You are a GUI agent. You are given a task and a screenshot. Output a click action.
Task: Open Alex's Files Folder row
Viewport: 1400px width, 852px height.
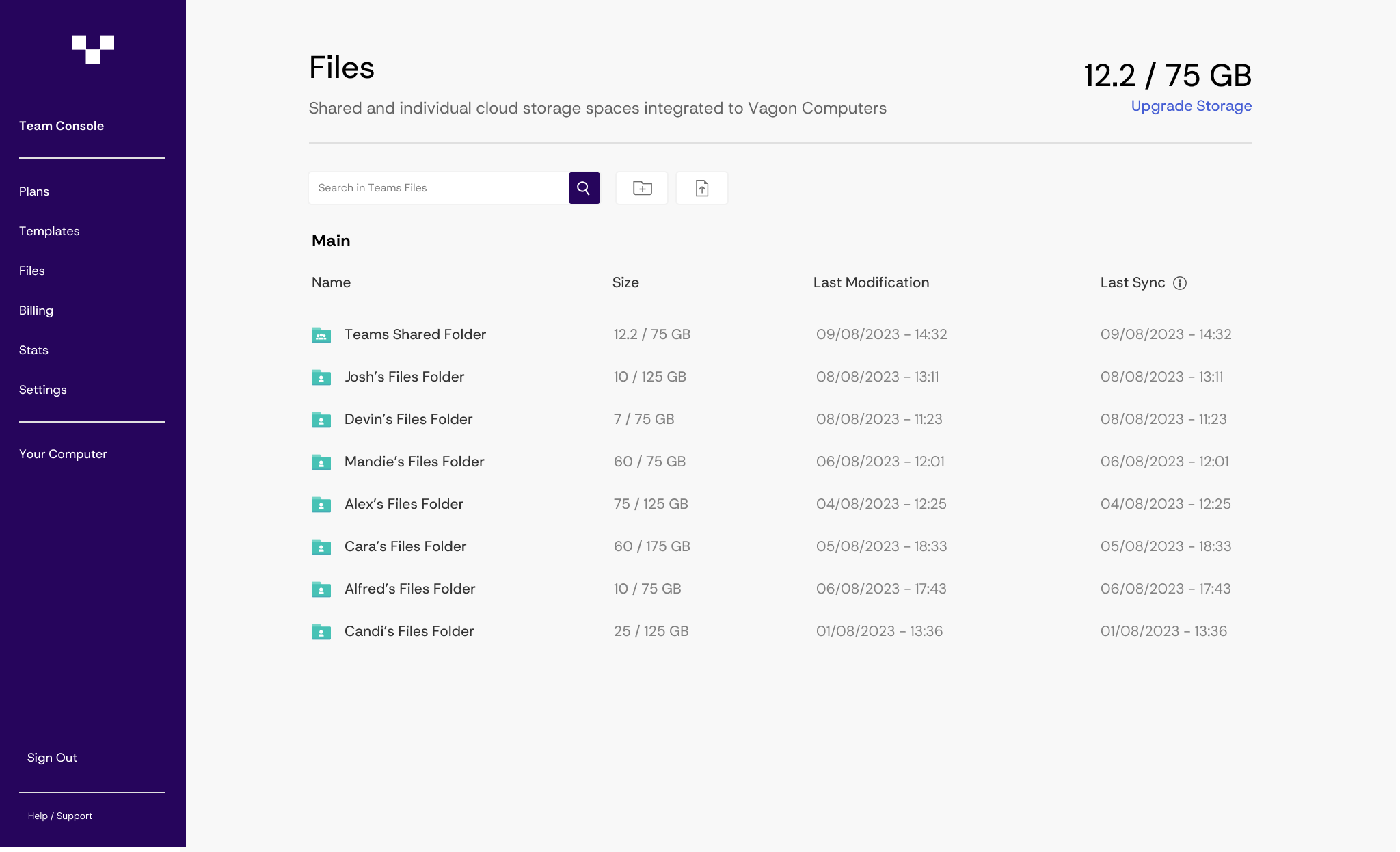(403, 504)
